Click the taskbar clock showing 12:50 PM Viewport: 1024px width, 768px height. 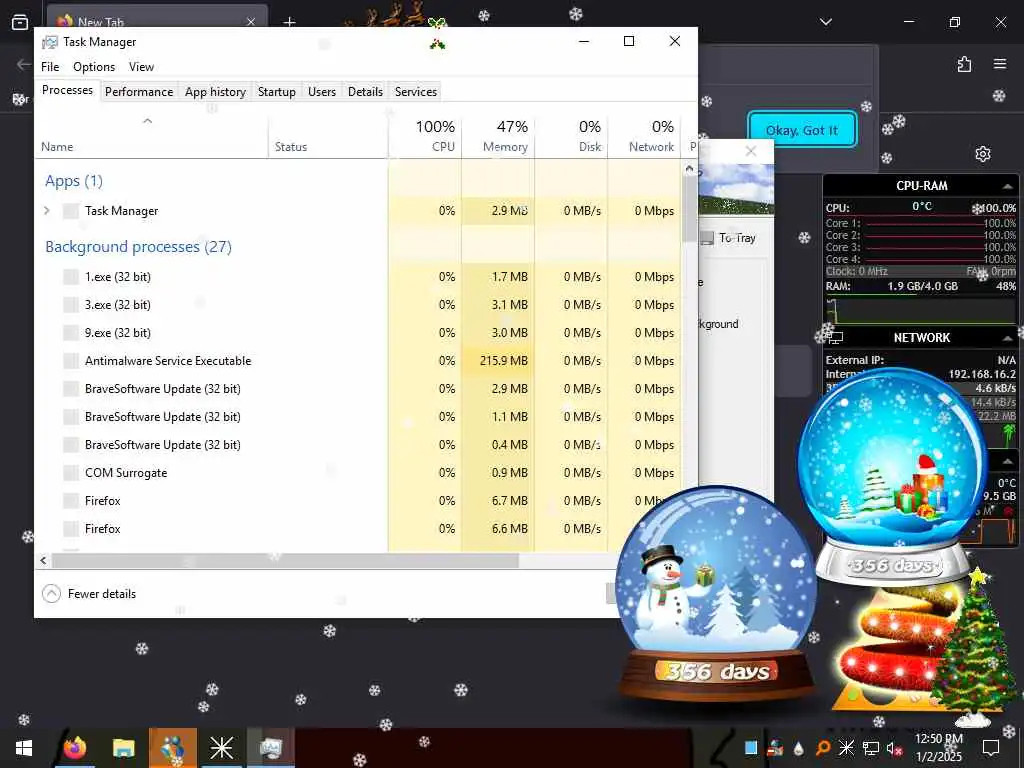pyautogui.click(x=938, y=748)
